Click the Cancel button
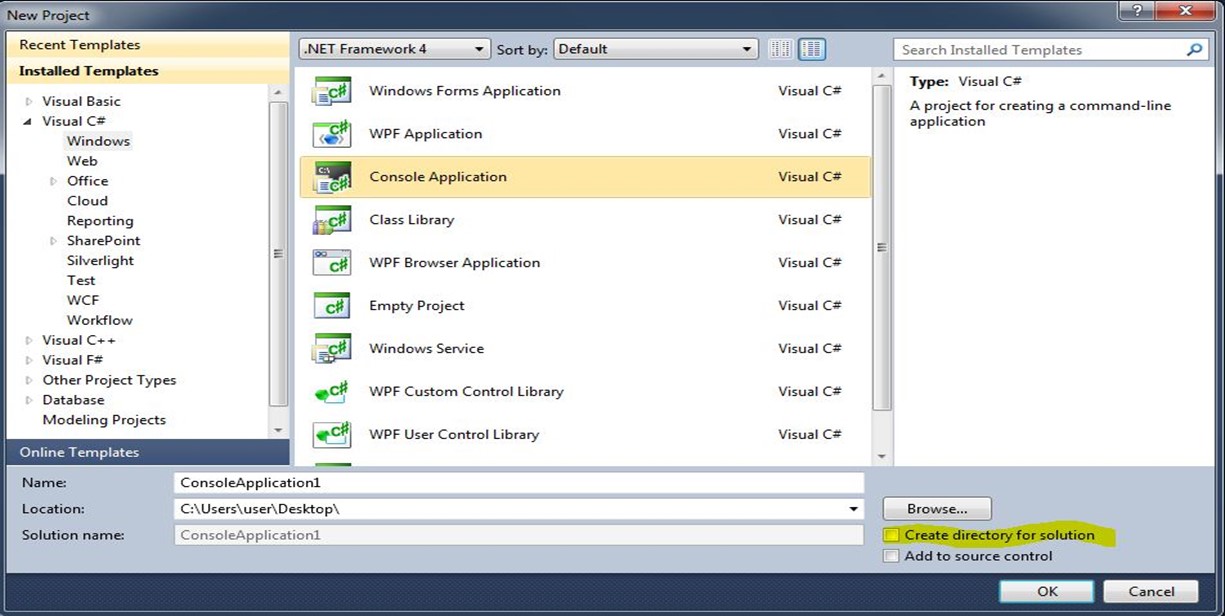Viewport: 1225px width, 616px height. (1151, 591)
